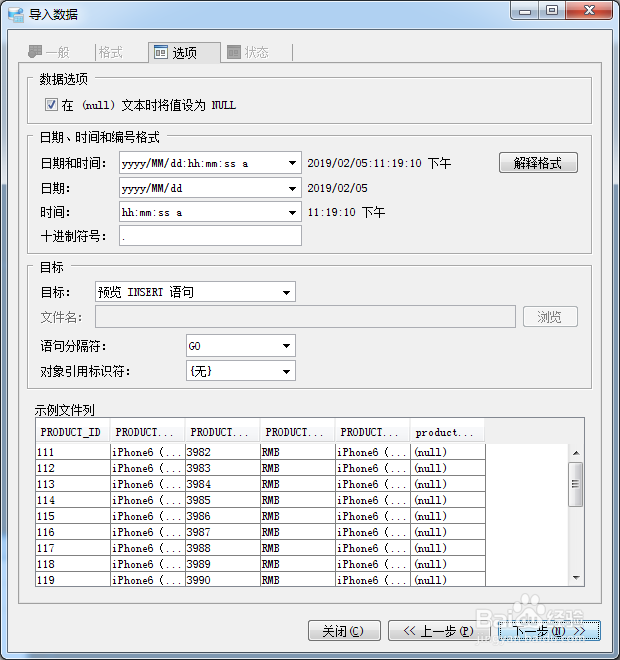The height and width of the screenshot is (660, 620).
Task: Click the lowercase product... column header
Action: coord(447,432)
